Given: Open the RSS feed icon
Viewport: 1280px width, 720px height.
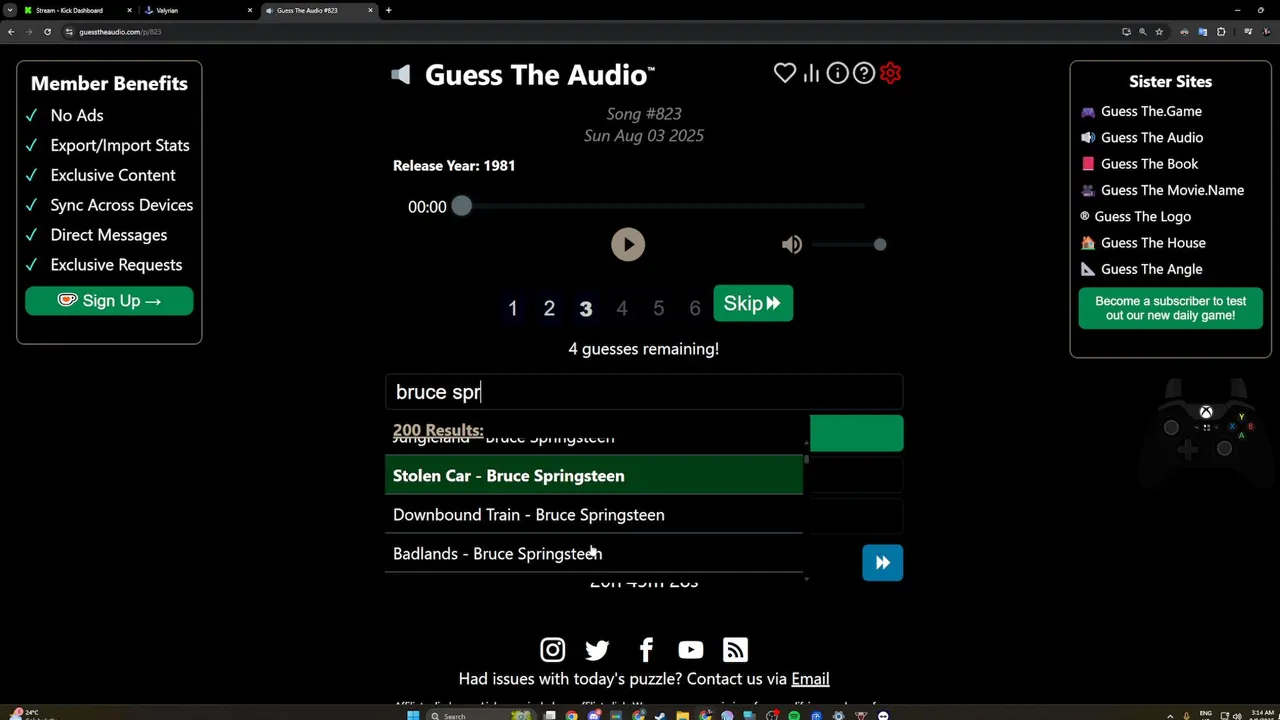Looking at the screenshot, I should 735,650.
